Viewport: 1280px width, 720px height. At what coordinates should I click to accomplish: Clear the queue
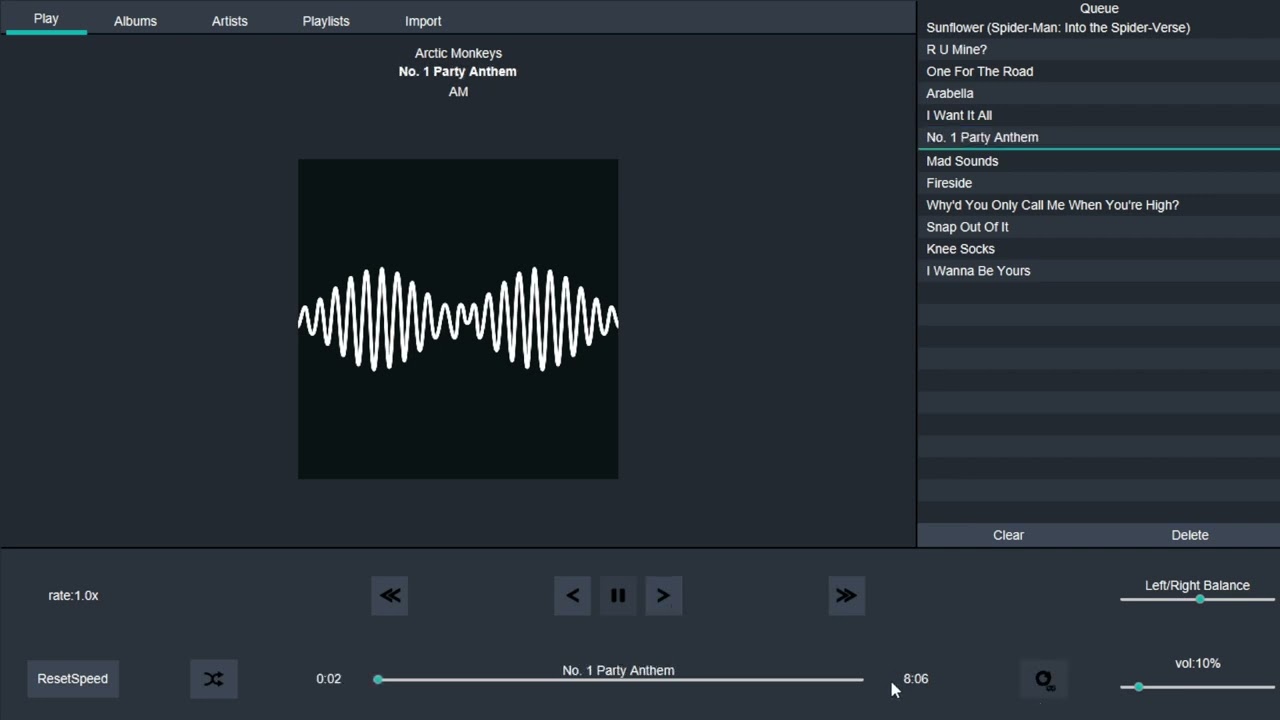tap(1008, 535)
